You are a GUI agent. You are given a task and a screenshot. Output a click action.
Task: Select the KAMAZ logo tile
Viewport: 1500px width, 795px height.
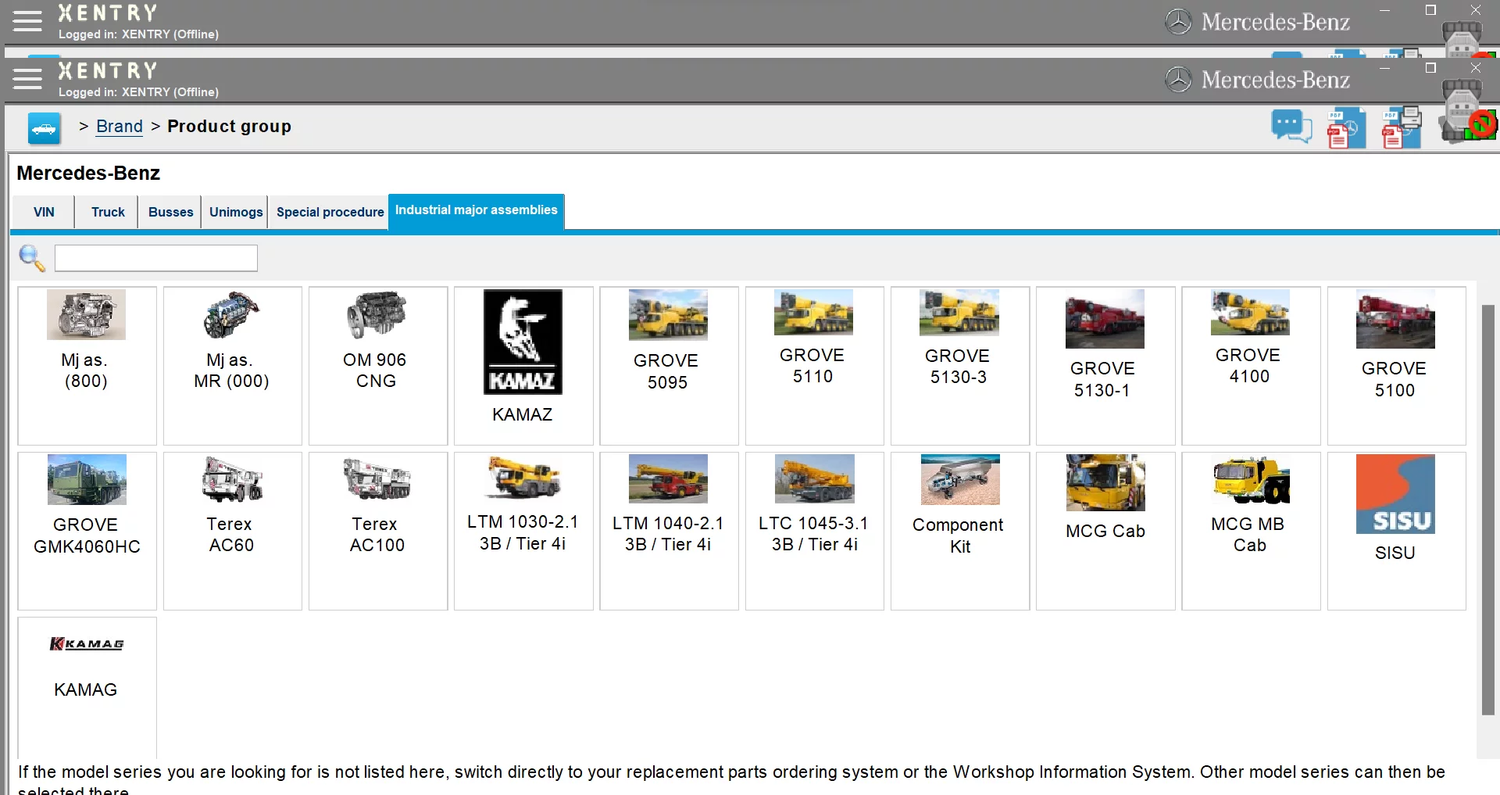pos(523,365)
